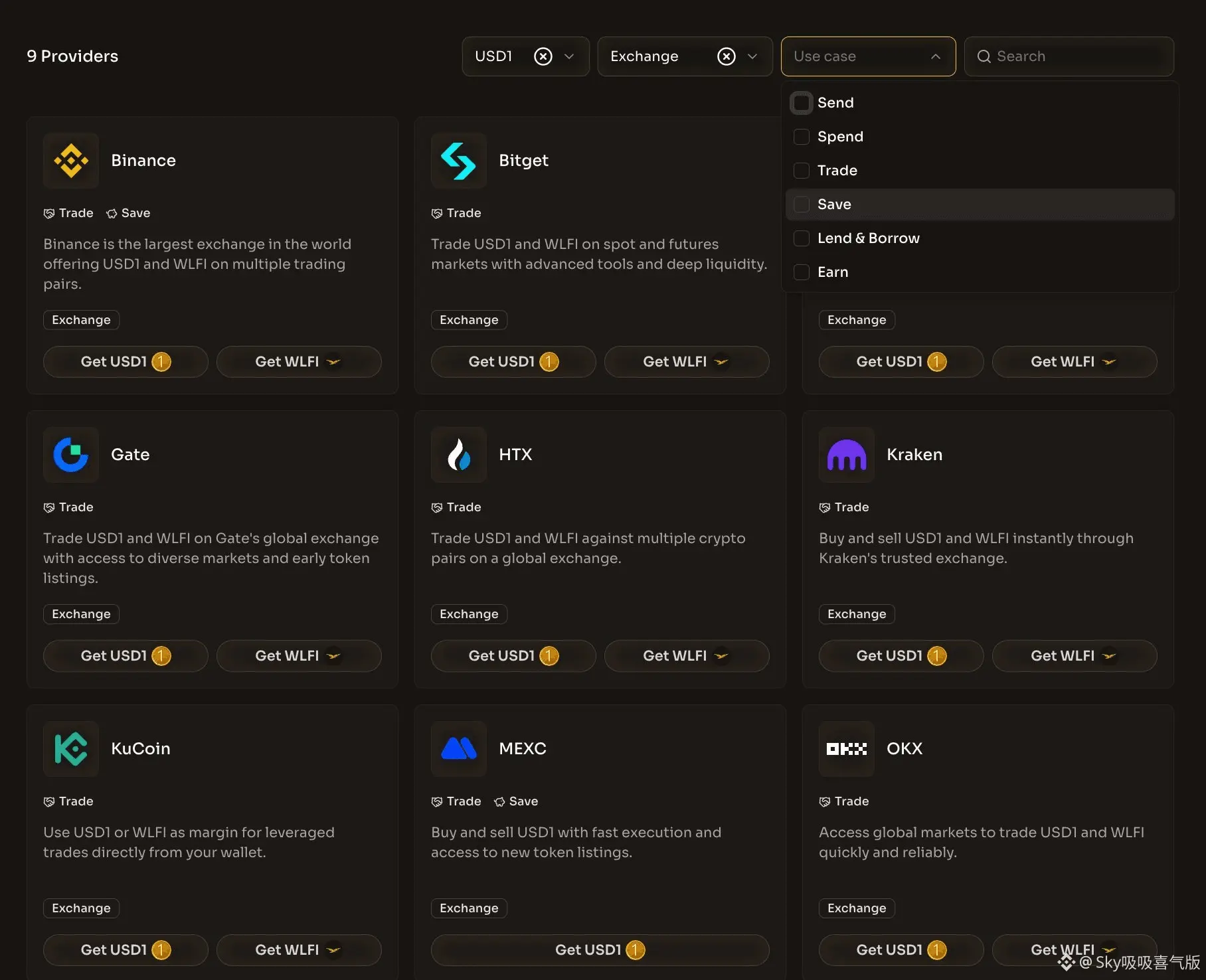
Task: Expand the USD1 token dropdown arrow
Action: 569,56
